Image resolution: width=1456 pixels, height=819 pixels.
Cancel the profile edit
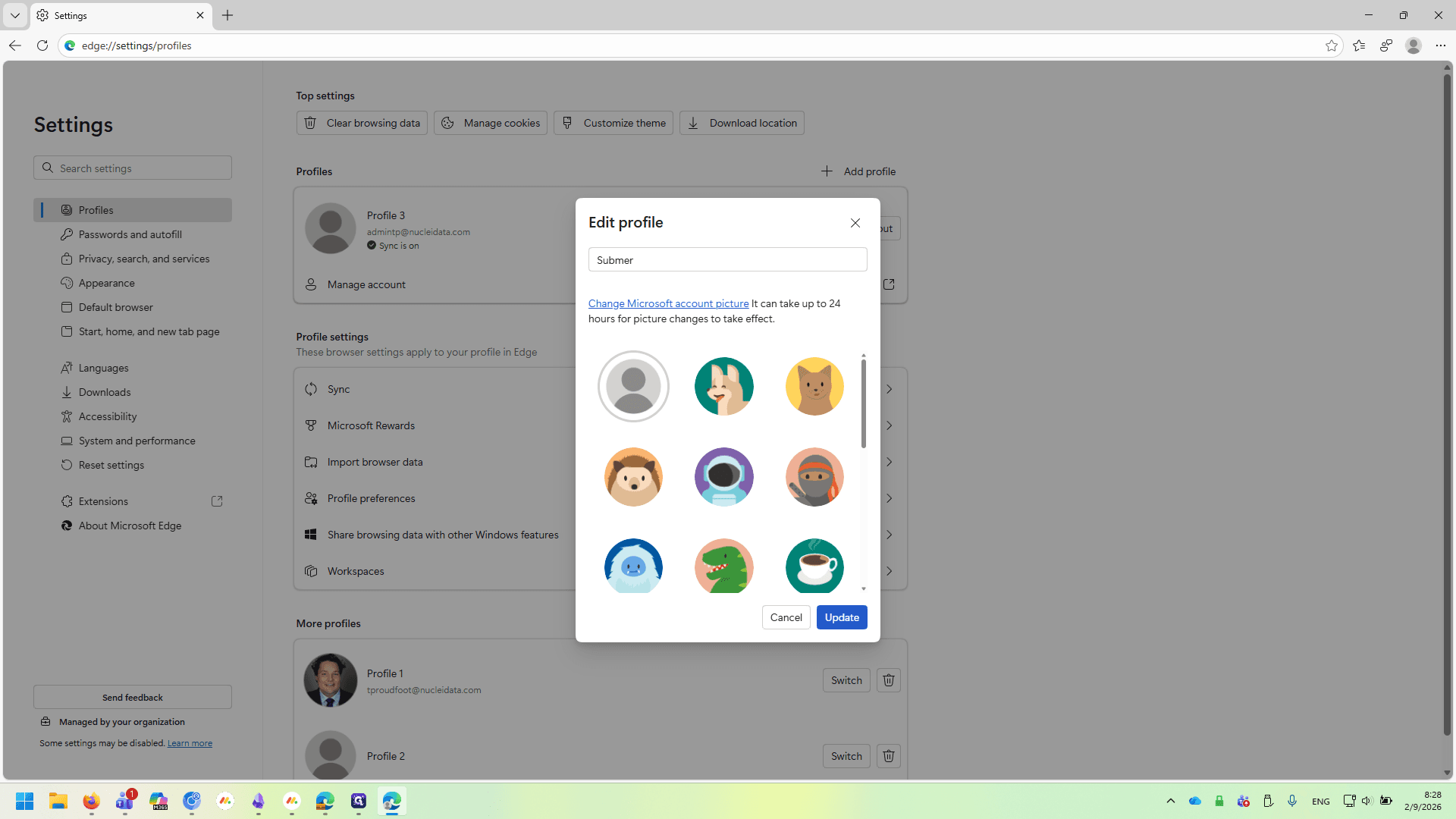pos(786,617)
